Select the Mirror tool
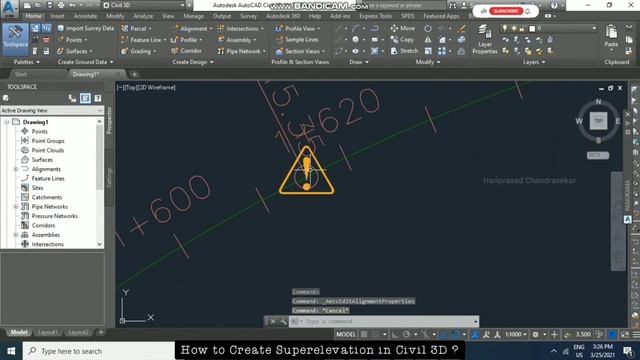This screenshot has width=640, height=360. (427, 40)
